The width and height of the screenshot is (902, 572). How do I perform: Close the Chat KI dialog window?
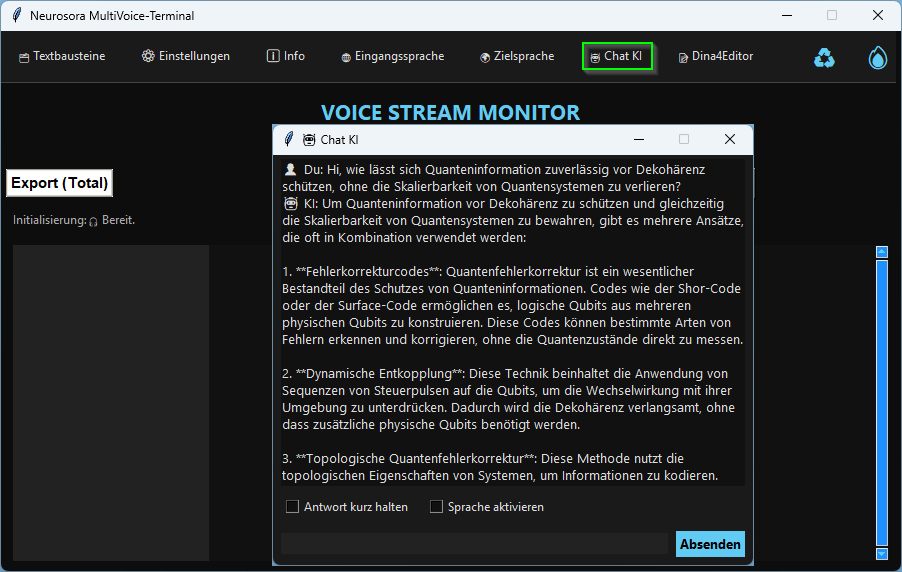730,139
